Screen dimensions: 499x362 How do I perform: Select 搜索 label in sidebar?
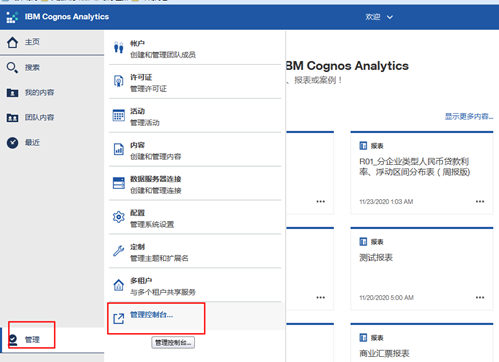pyautogui.click(x=32, y=68)
